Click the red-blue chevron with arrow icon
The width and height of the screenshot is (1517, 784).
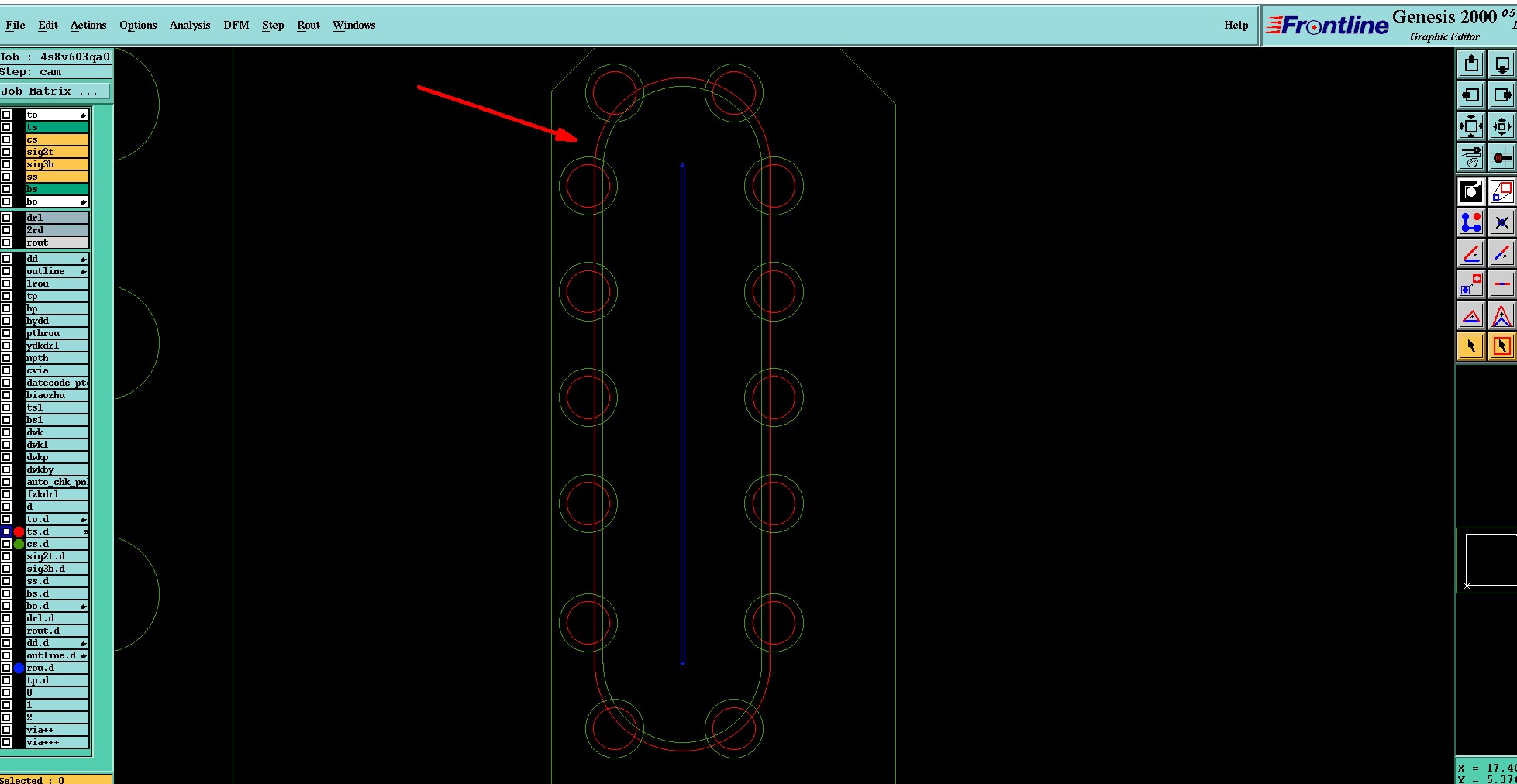coord(1501,315)
